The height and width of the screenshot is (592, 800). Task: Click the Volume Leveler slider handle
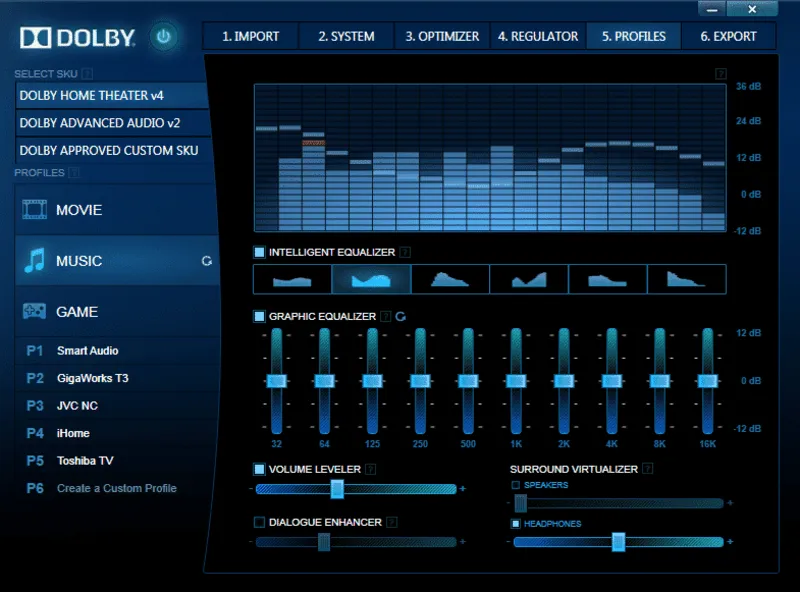(337, 489)
